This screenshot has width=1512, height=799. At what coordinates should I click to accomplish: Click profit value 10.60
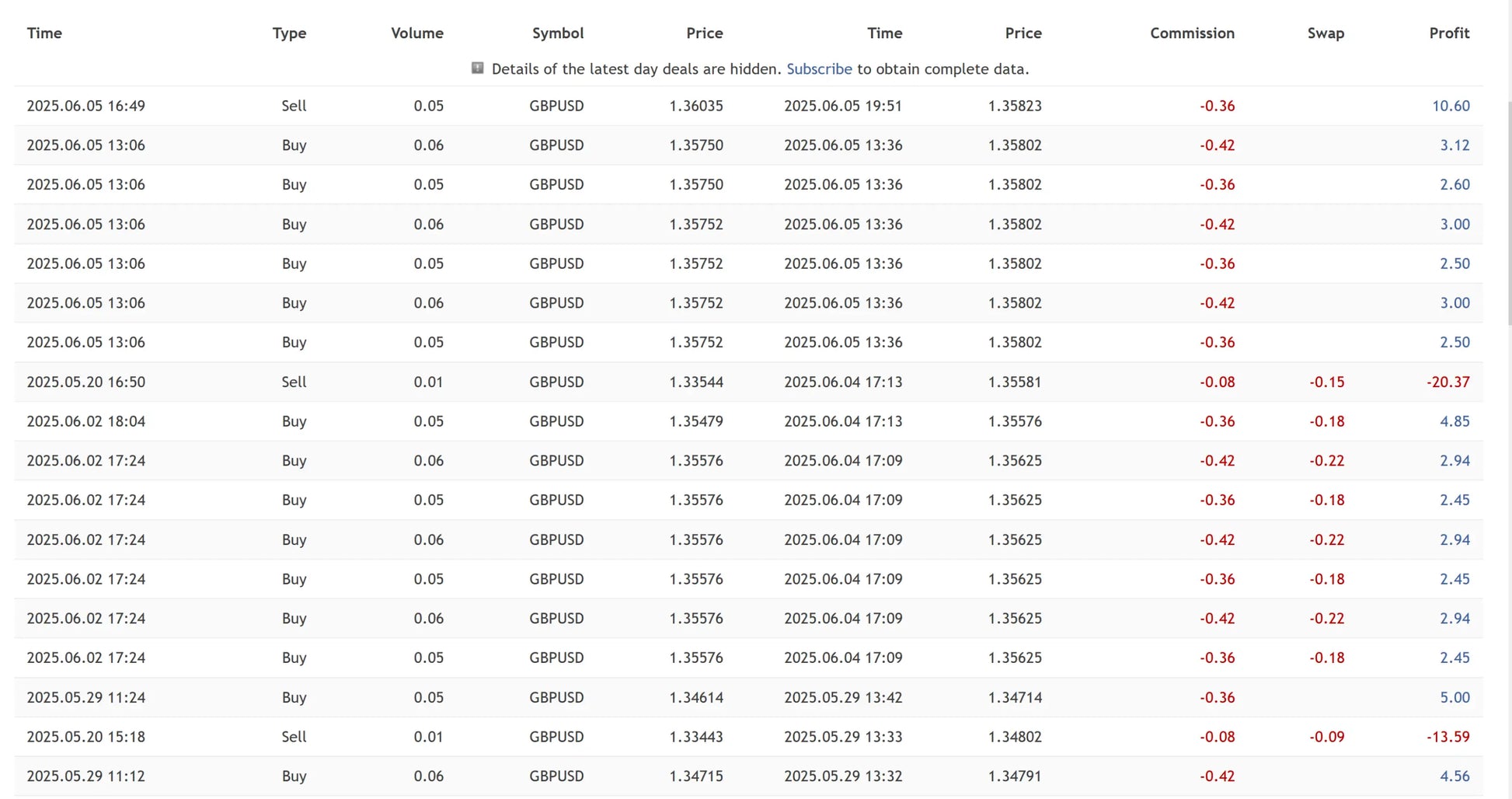point(1451,106)
